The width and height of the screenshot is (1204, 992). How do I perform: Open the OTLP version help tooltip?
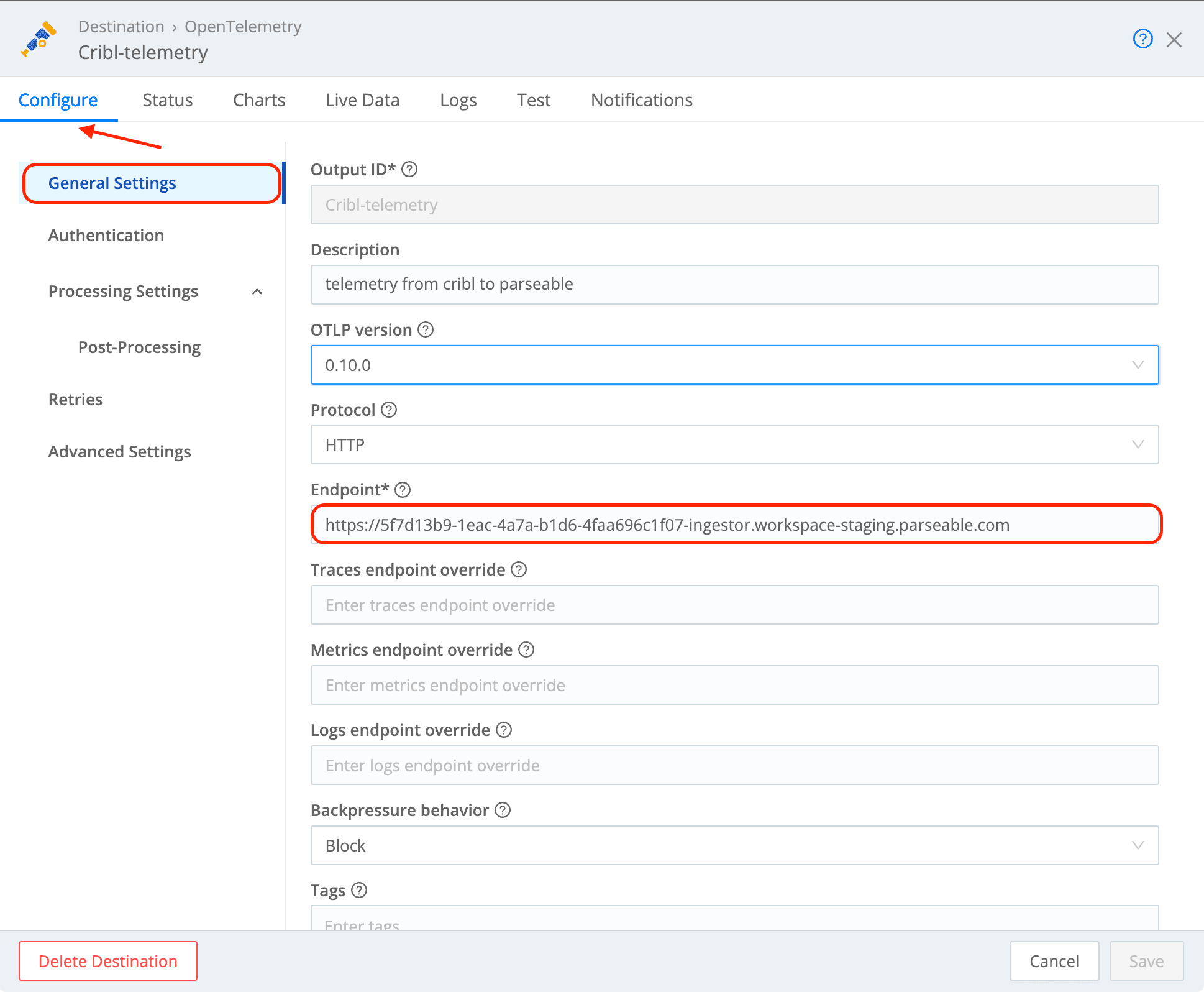pos(425,330)
